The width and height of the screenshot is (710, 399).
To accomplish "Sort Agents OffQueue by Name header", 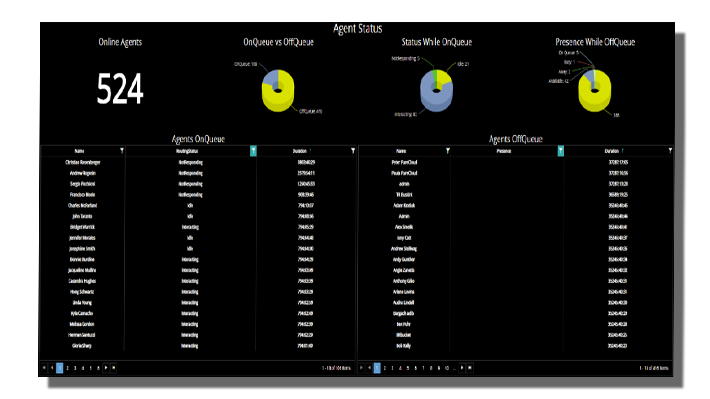I will [x=401, y=151].
